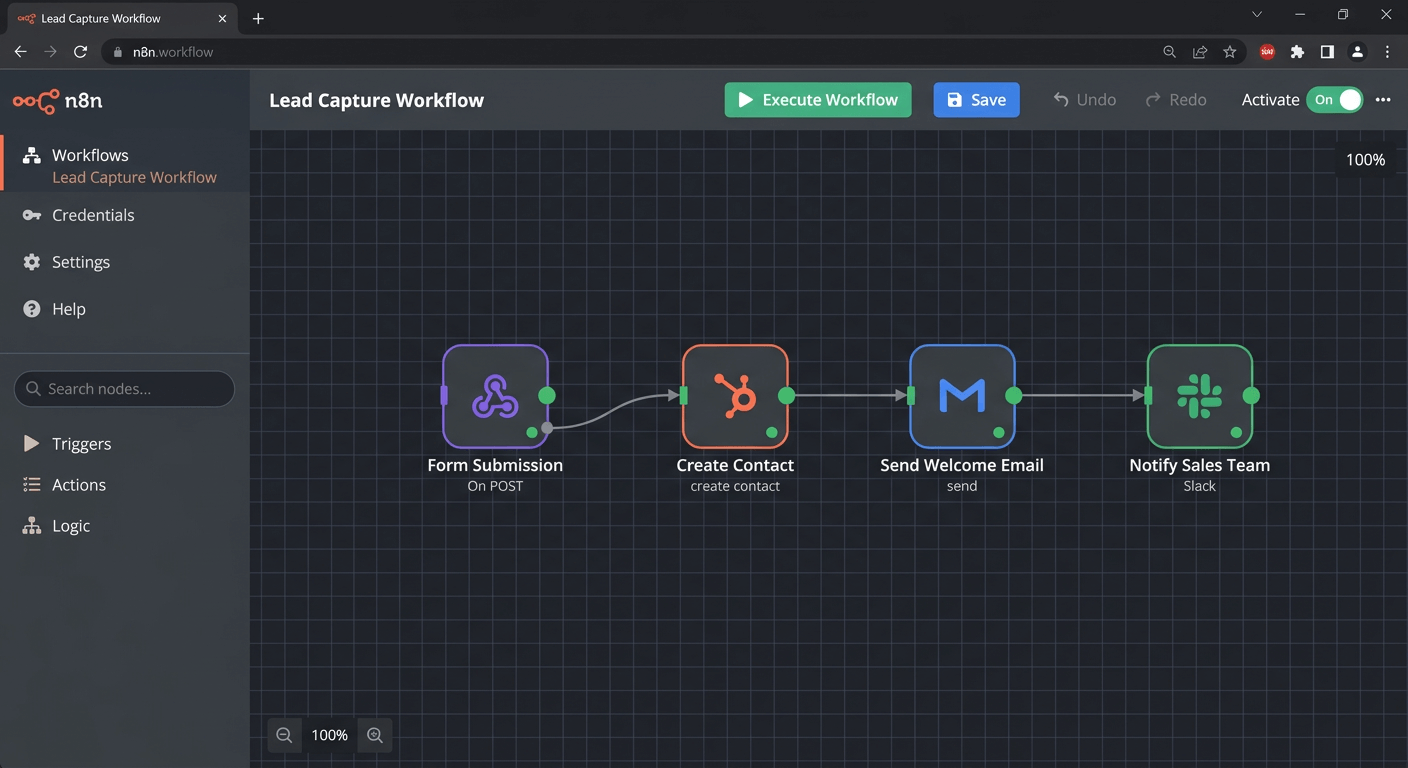Zoom in the canvas with the plus magnifier
The image size is (1408, 768).
tap(375, 735)
